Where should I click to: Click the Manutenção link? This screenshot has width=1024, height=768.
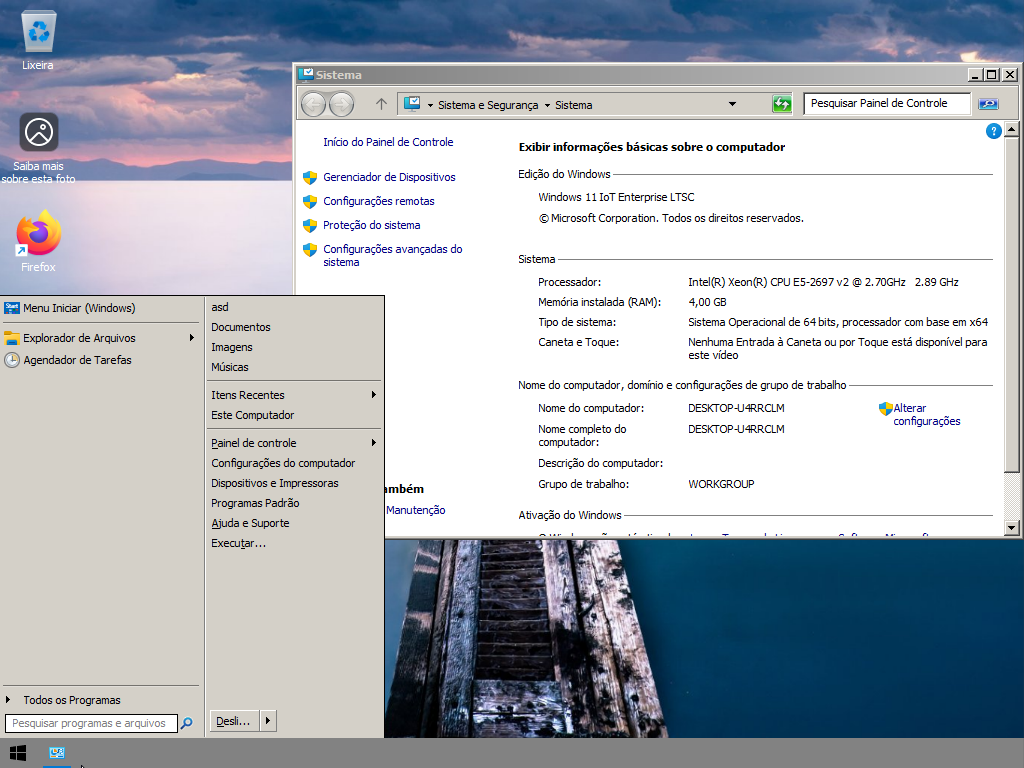coord(415,510)
